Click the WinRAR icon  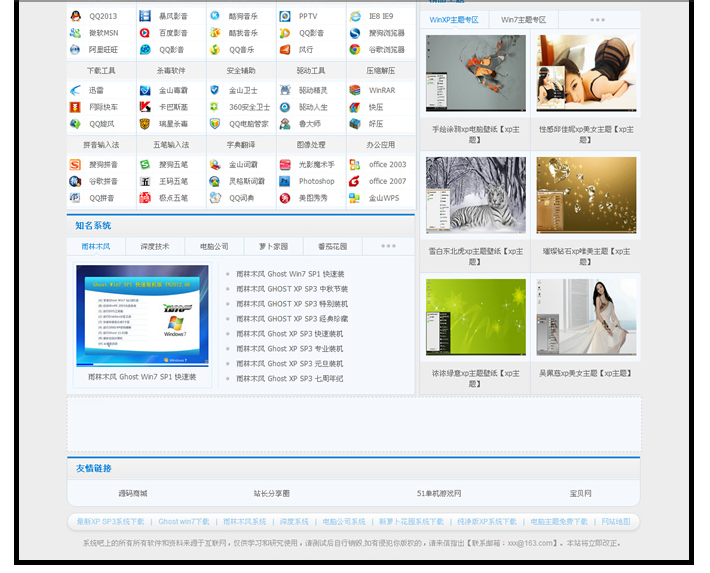(355, 91)
